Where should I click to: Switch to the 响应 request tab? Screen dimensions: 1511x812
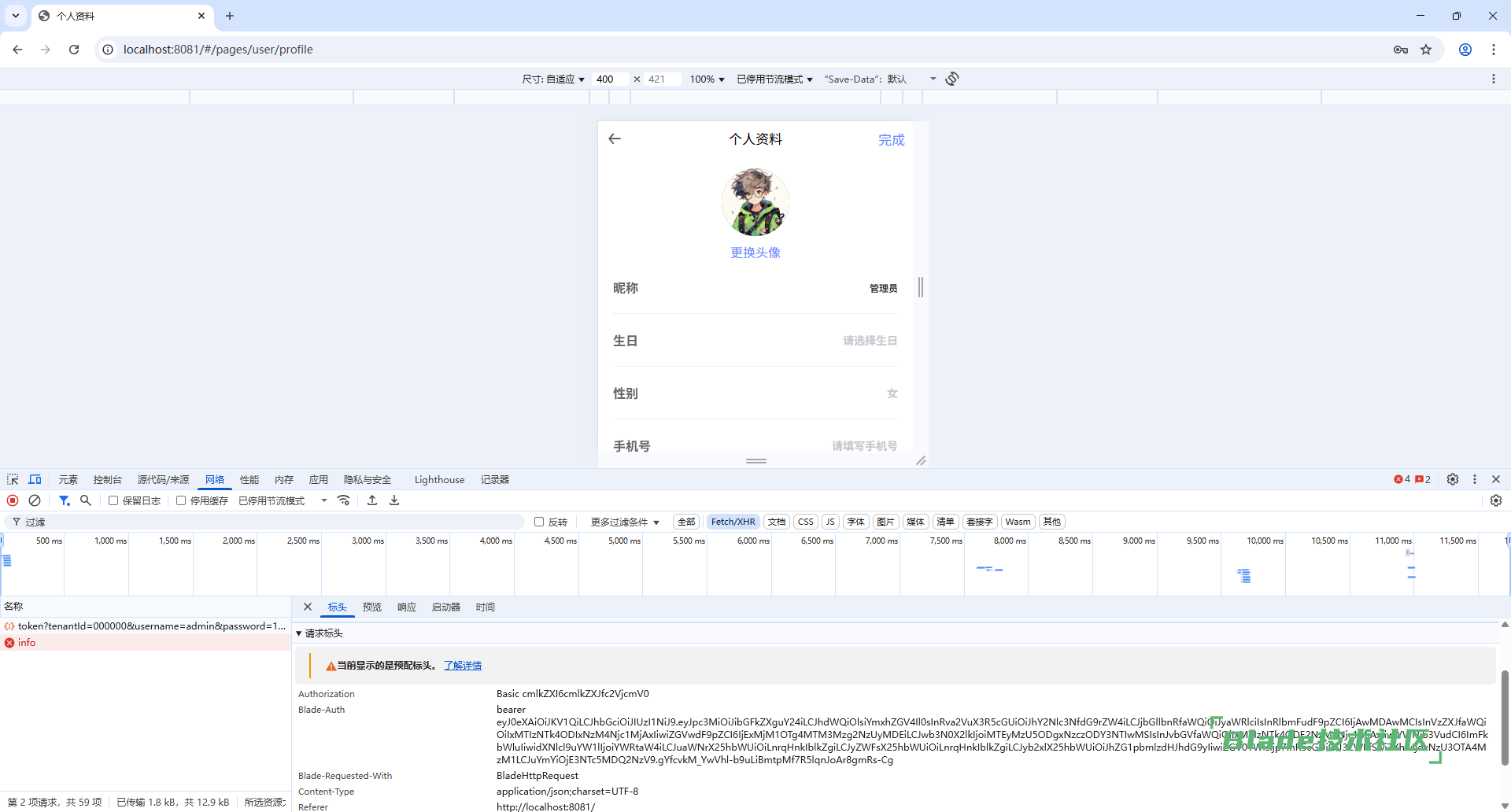[x=407, y=607]
